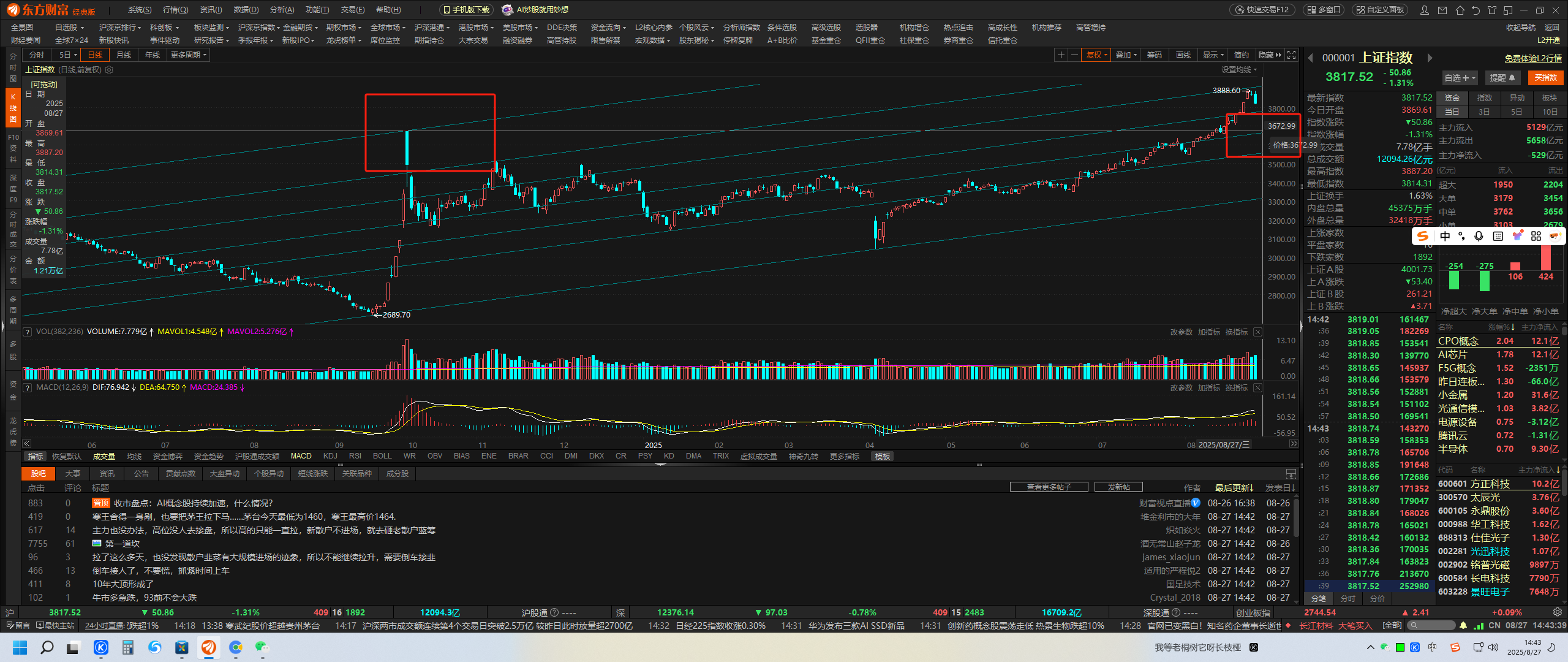Click the status bar search input field

1431,625
